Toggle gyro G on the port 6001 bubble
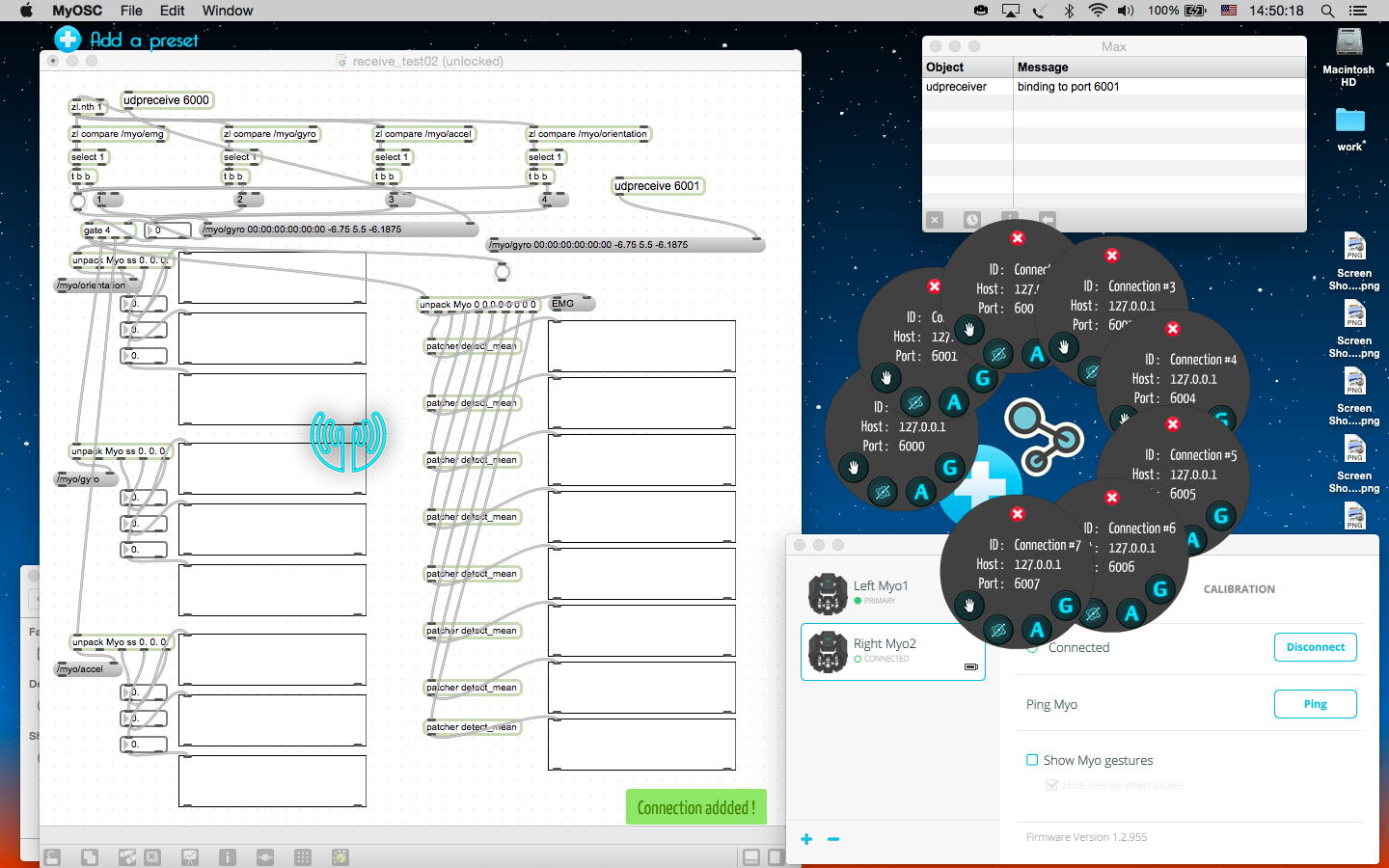This screenshot has width=1389, height=868. (x=983, y=378)
